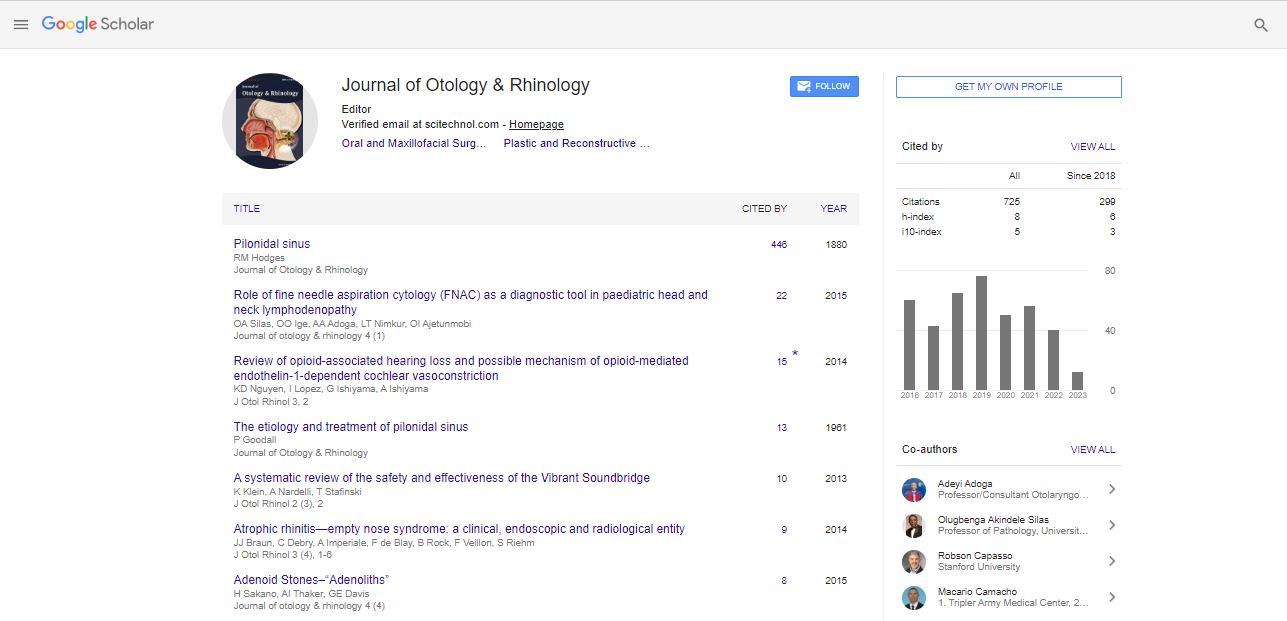Image resolution: width=1287 pixels, height=621 pixels.
Task: Click the Citations metric label
Action: [921, 202]
